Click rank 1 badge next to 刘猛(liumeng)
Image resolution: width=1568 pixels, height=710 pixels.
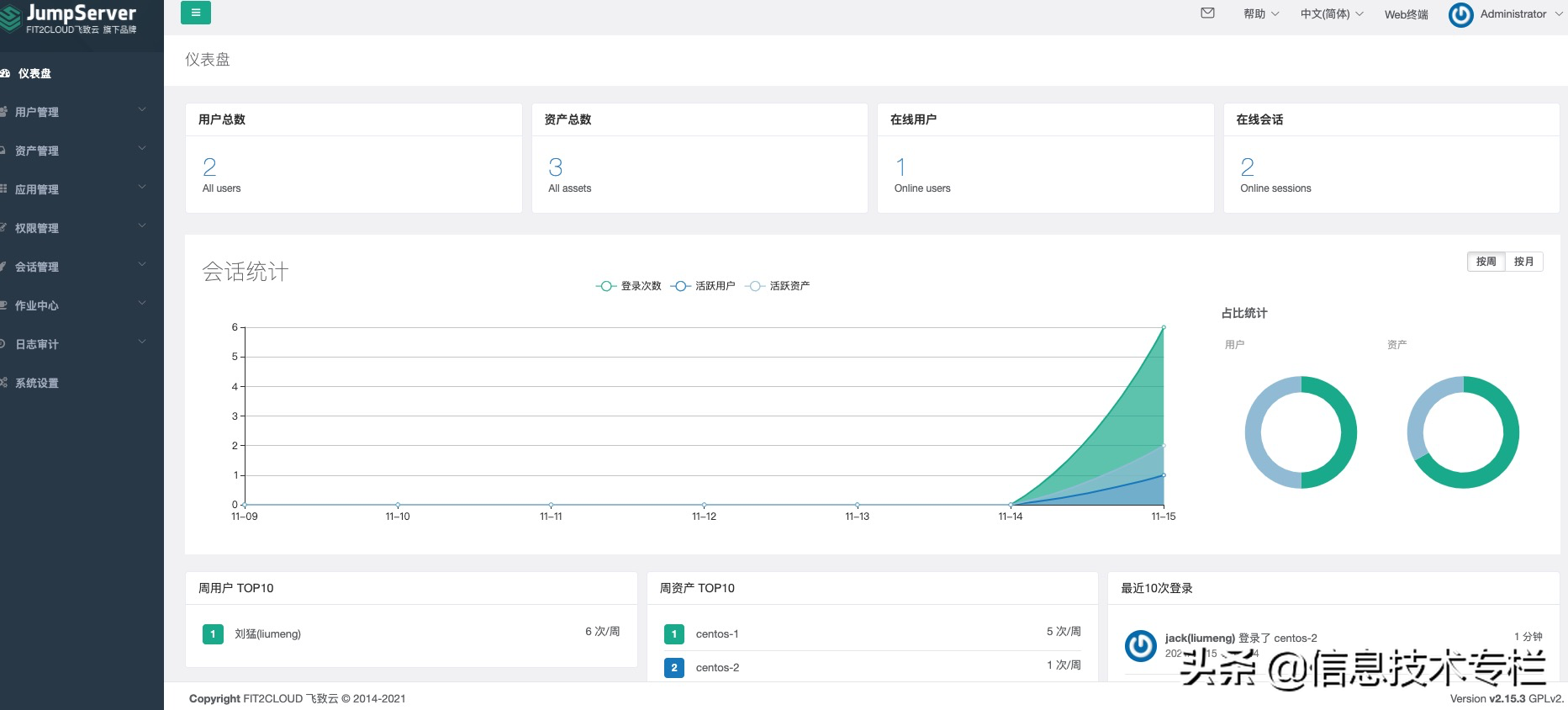tap(213, 633)
